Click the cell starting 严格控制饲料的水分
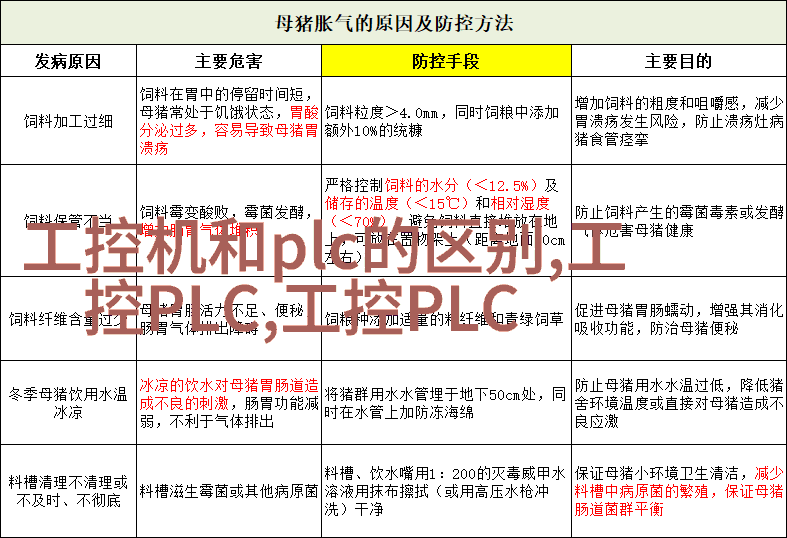The image size is (787, 538). (446, 220)
